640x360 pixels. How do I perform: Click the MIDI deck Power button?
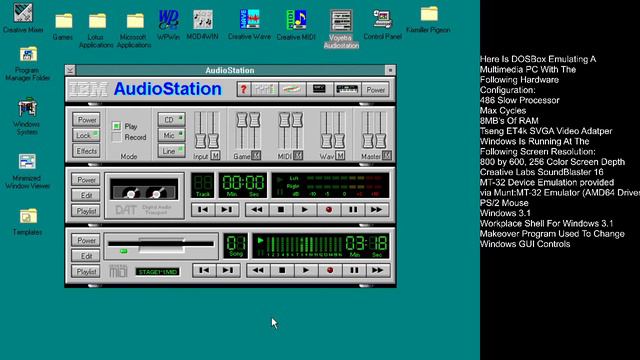pos(86,240)
